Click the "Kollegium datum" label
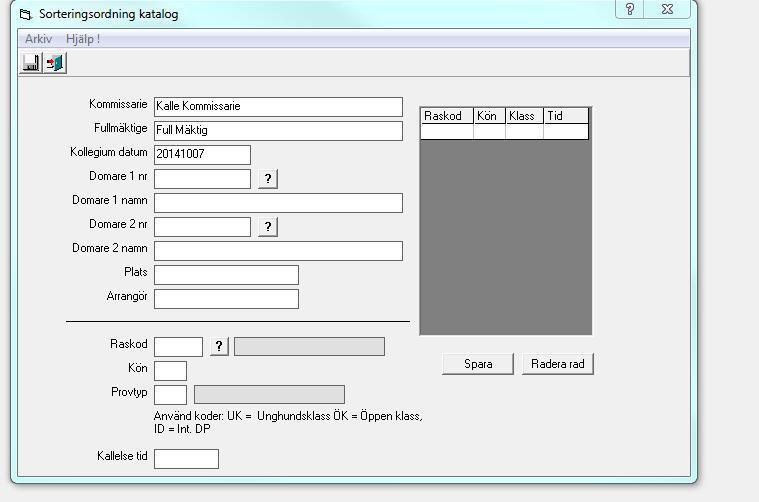 point(108,152)
